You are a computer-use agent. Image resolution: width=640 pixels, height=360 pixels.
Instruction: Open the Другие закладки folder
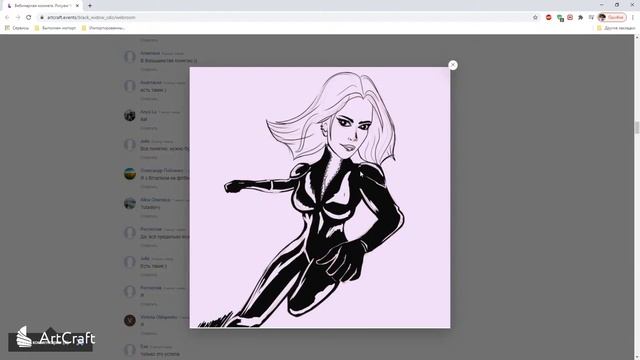616,28
